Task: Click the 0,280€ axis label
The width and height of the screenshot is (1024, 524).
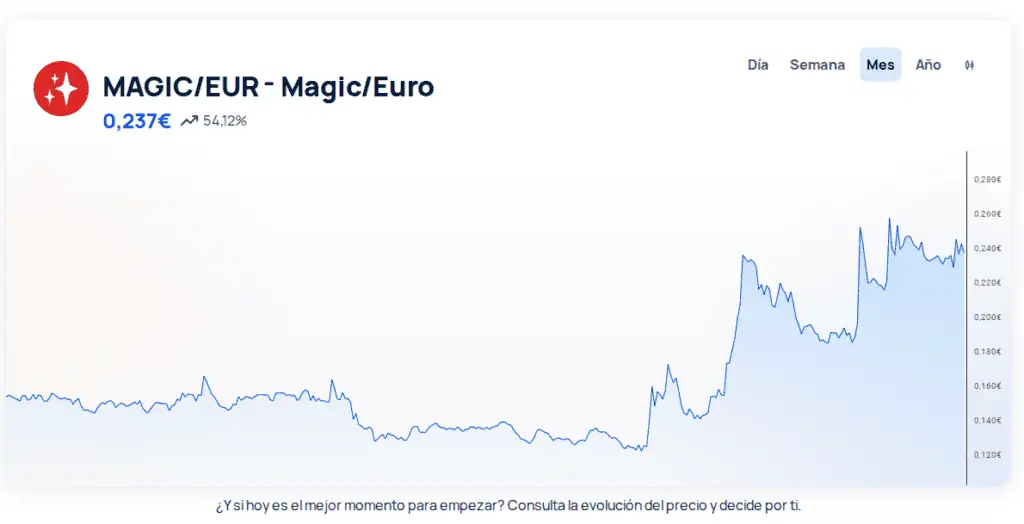Action: point(987,180)
